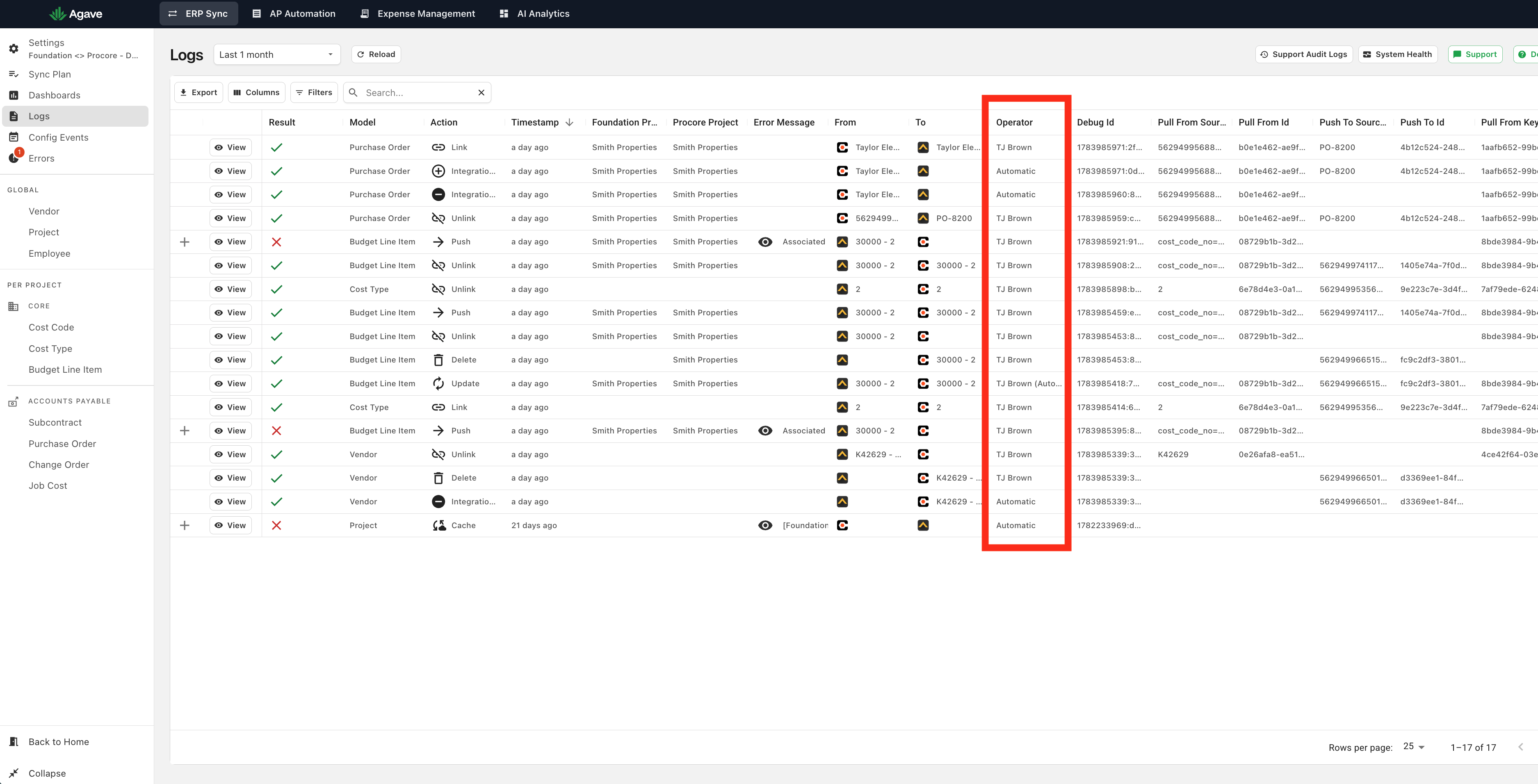
Task: Click the Core building icon
Action: [x=14, y=306]
